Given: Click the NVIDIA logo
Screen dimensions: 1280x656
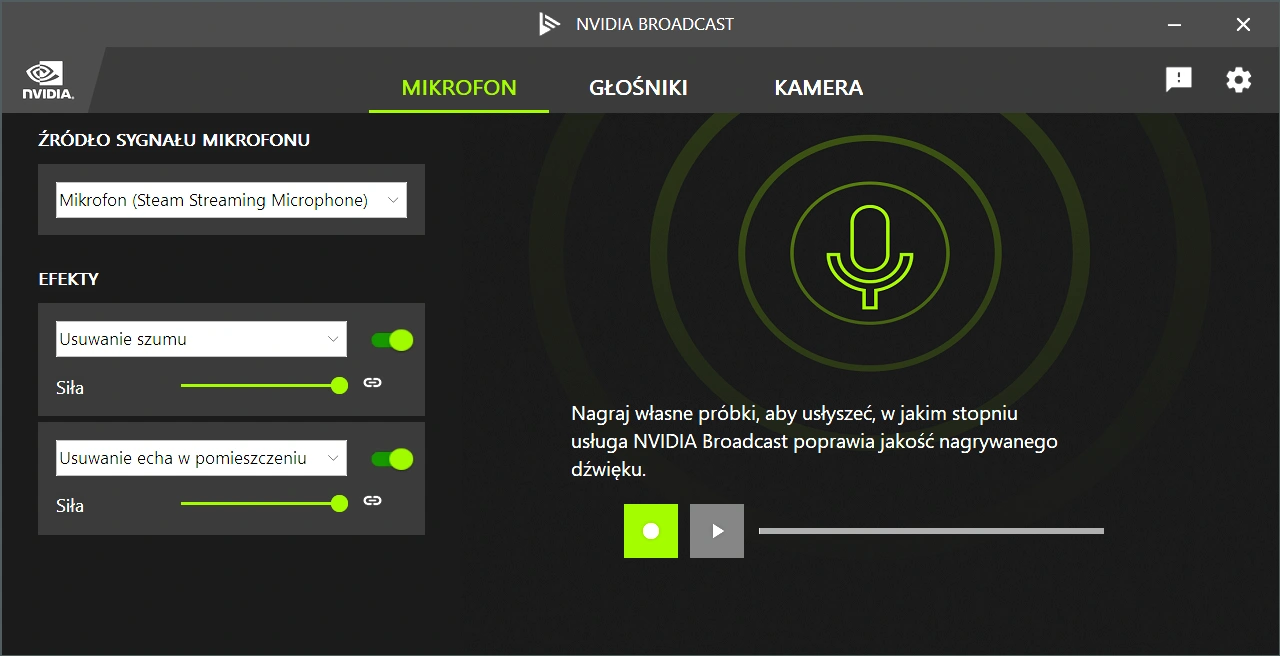Looking at the screenshot, I should pos(47,81).
